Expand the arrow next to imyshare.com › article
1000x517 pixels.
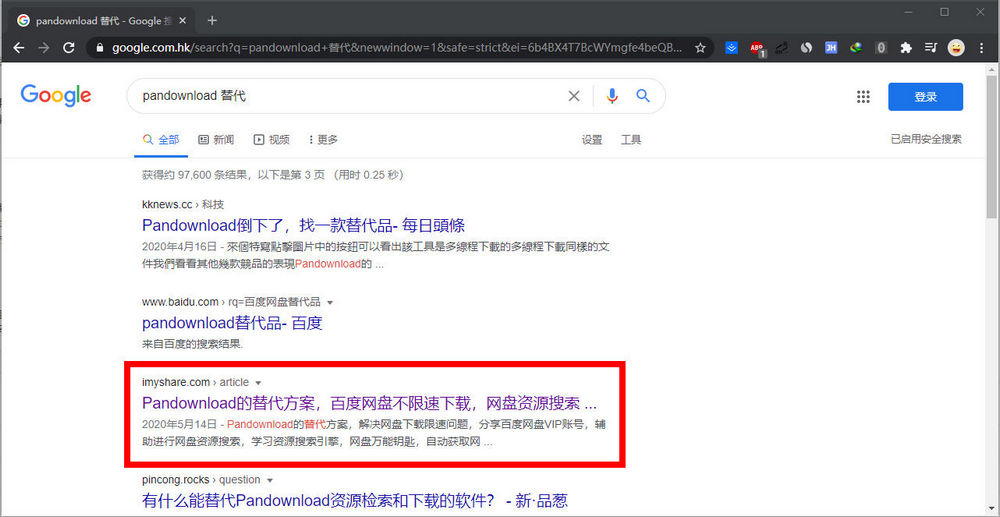tap(258, 383)
